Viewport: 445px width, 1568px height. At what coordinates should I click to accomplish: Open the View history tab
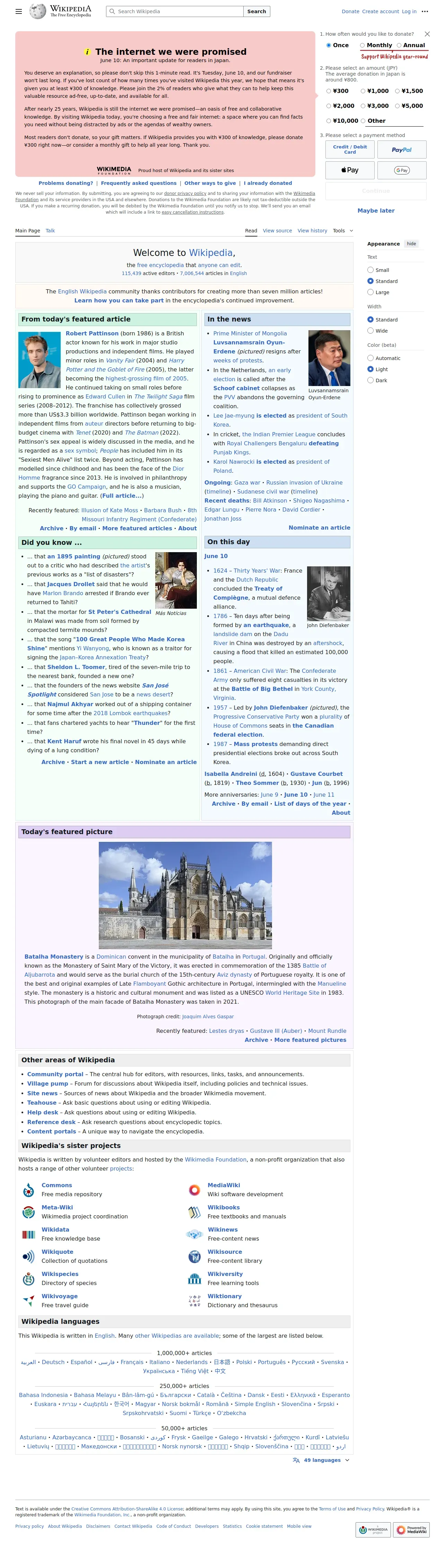pos(313,231)
